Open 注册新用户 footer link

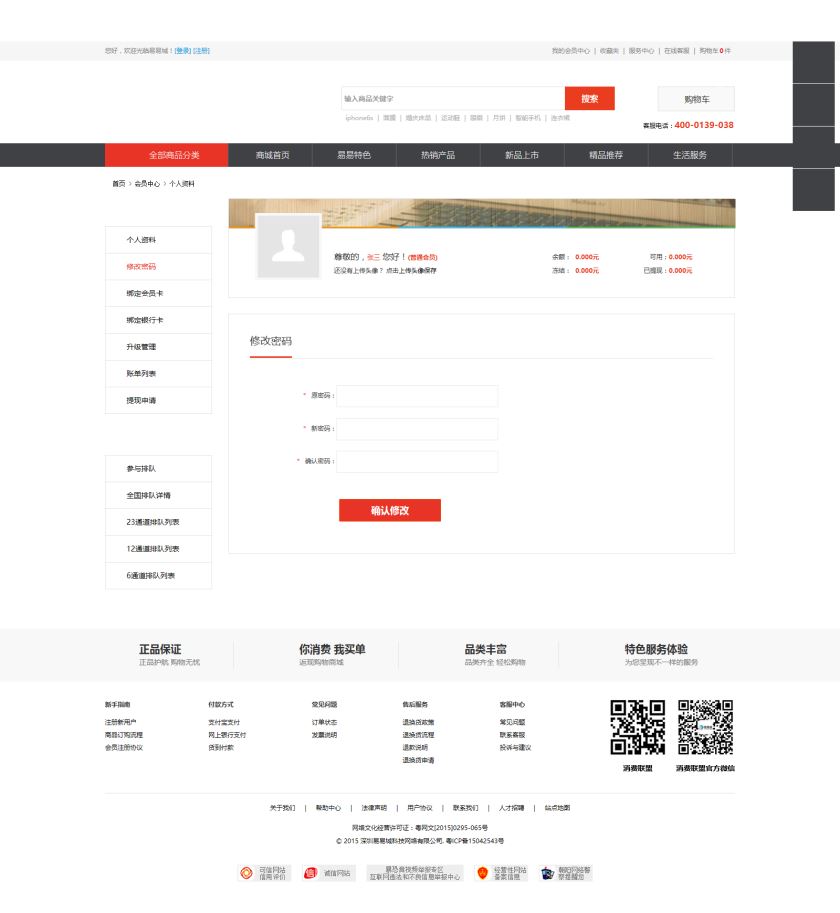pyautogui.click(x=120, y=723)
